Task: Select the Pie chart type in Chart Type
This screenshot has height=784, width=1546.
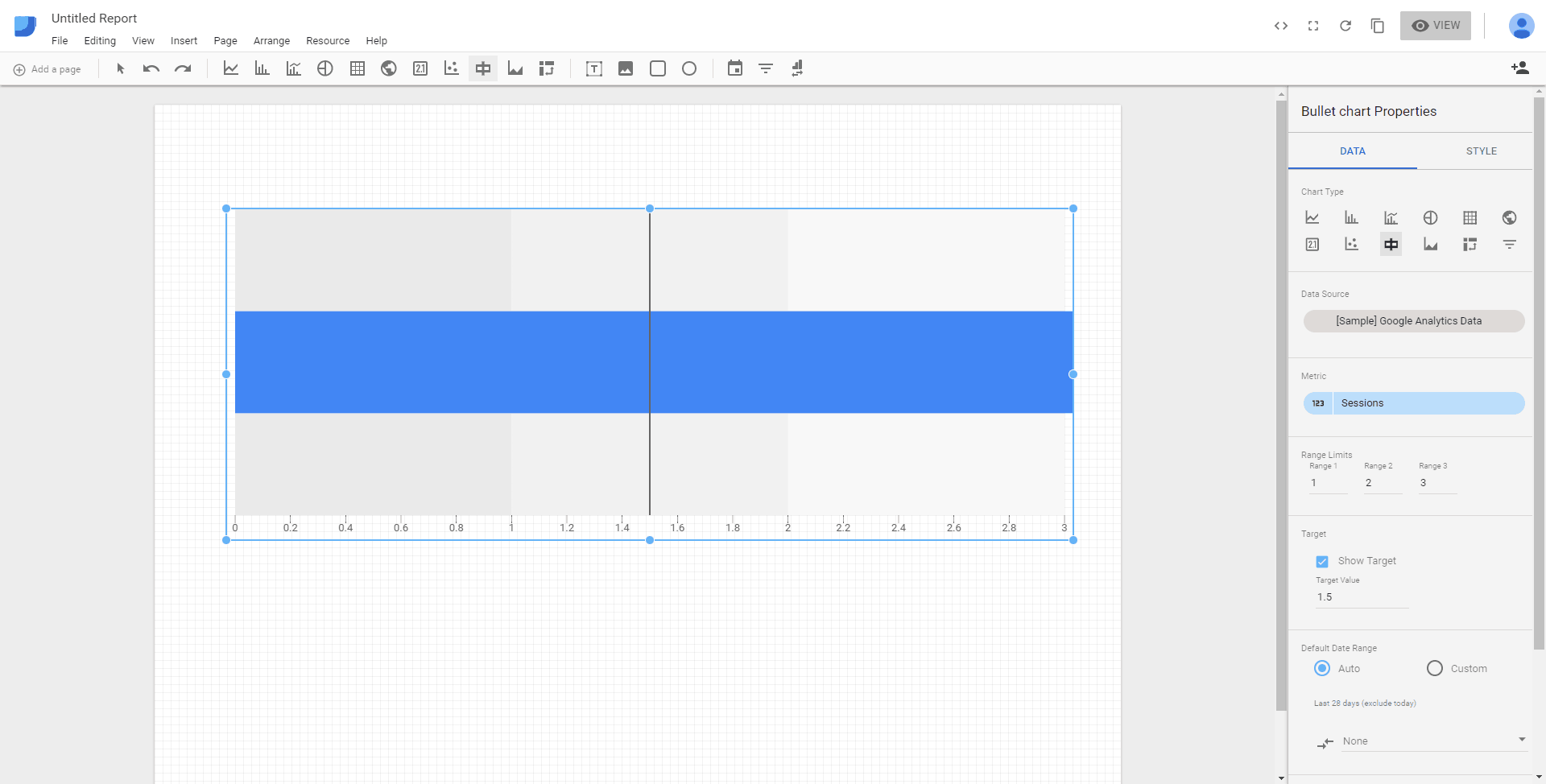Action: coord(1430,217)
